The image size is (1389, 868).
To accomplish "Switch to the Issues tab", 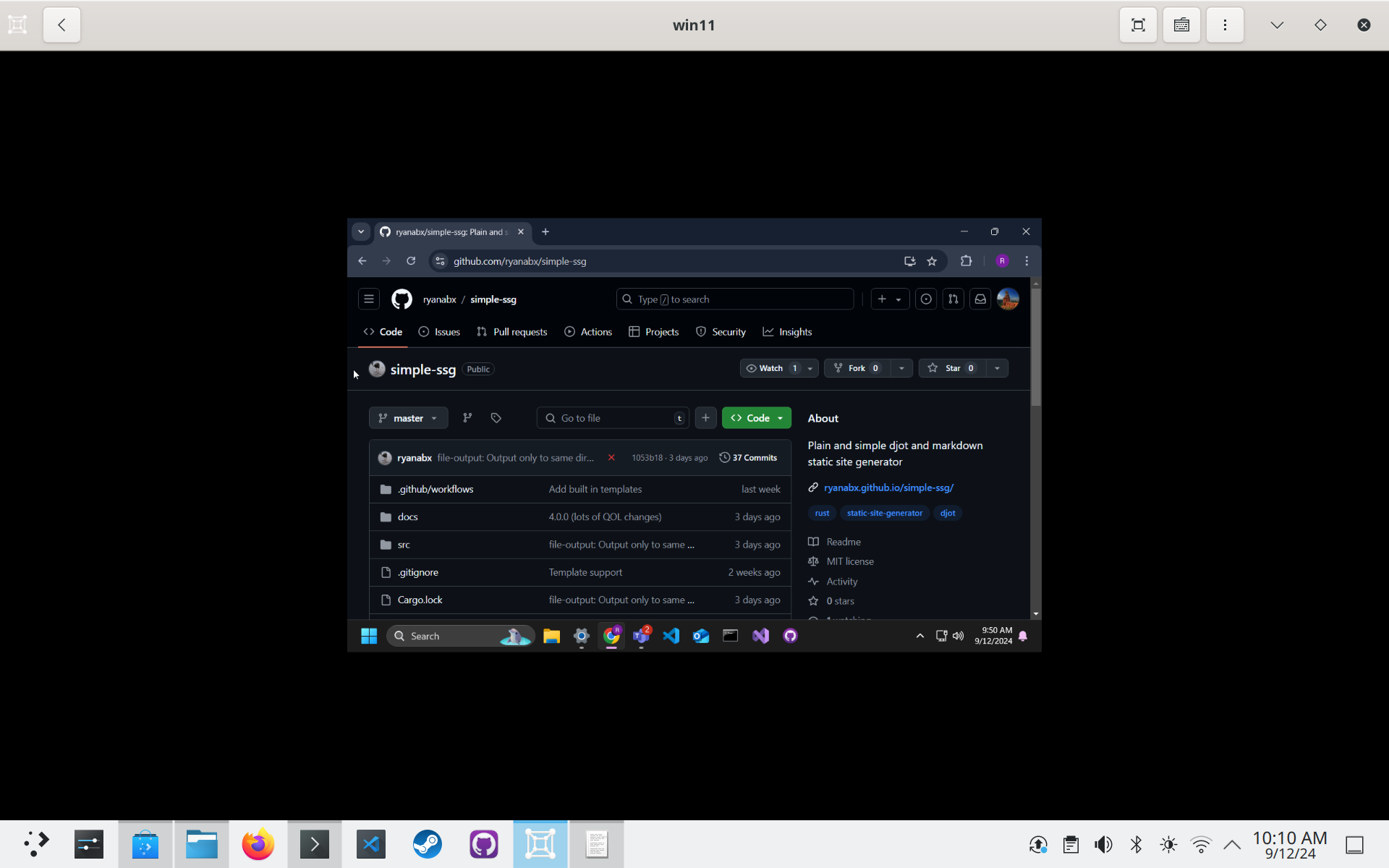I will tap(439, 332).
